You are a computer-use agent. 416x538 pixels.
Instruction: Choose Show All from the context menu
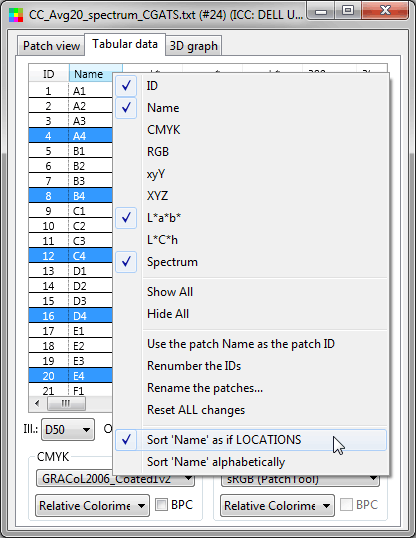(170, 292)
